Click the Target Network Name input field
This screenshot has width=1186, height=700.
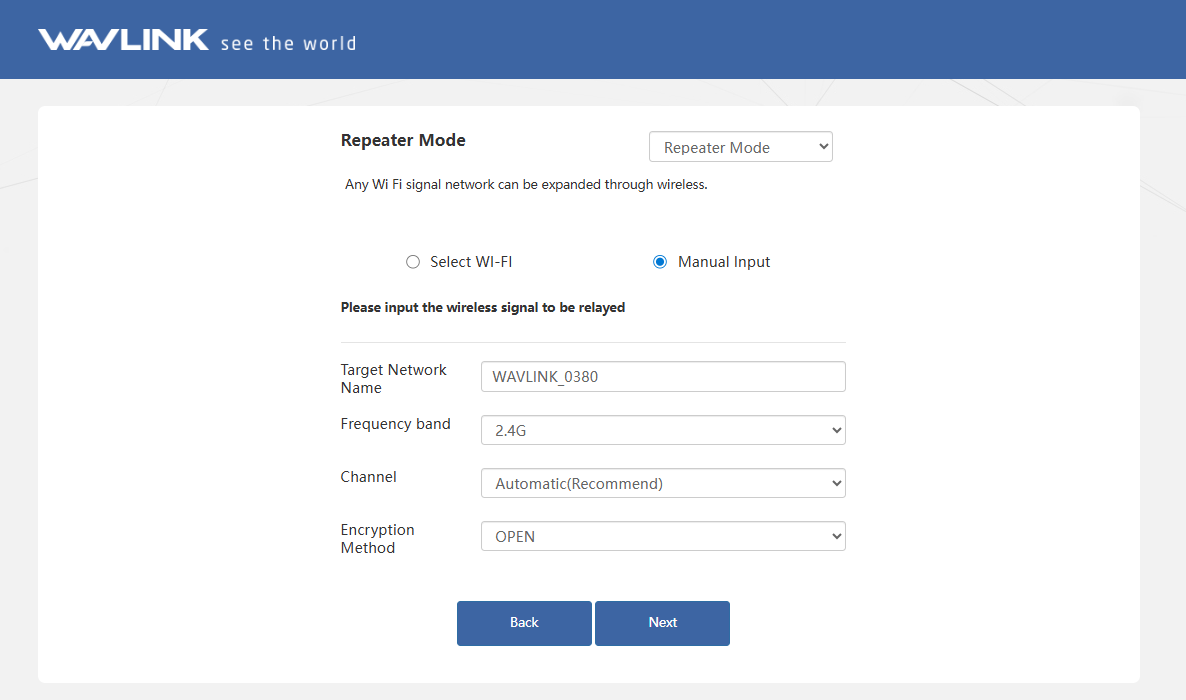pyautogui.click(x=663, y=377)
